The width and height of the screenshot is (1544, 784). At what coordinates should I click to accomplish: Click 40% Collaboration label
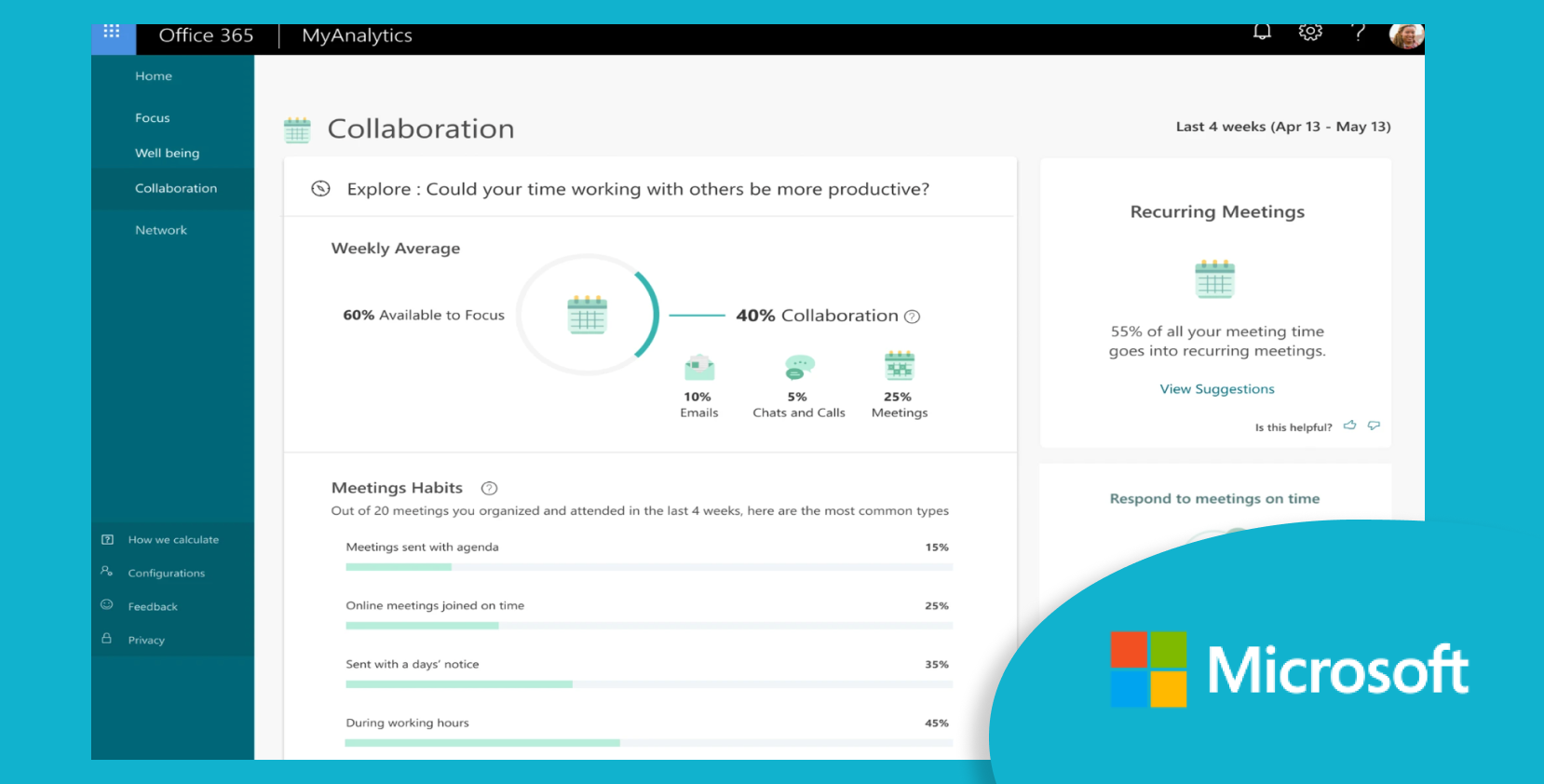pos(817,316)
